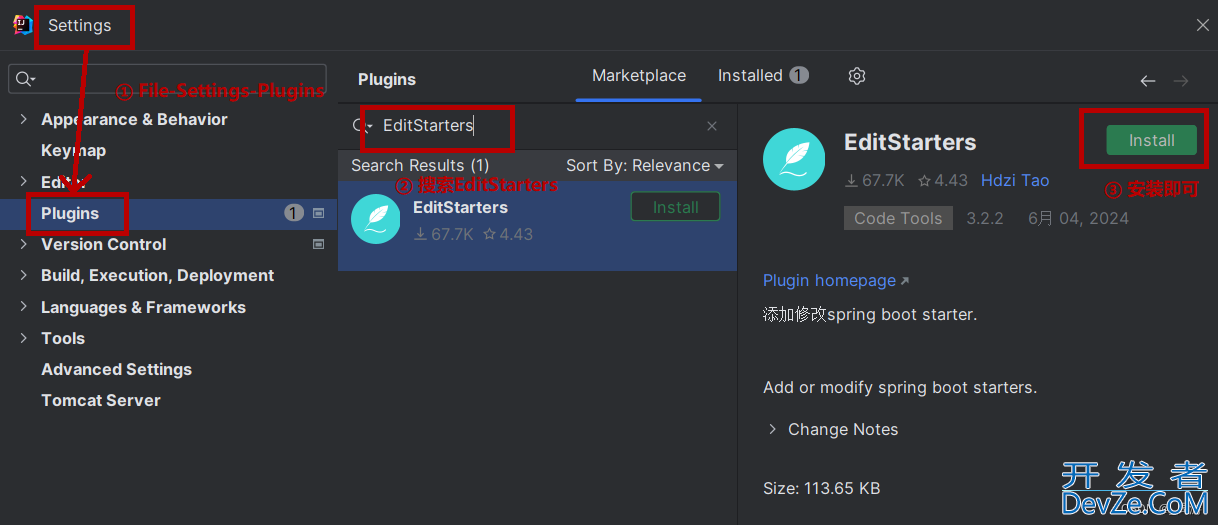Click Install button in details pane

(1151, 140)
